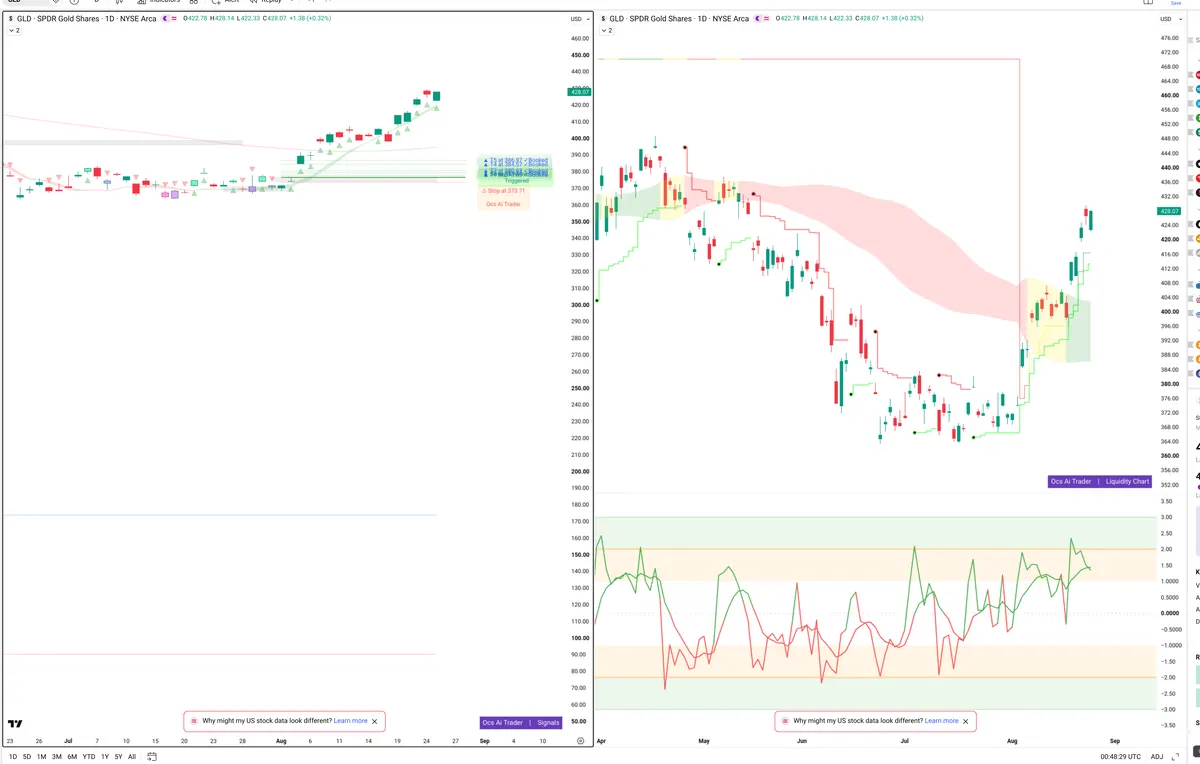This screenshot has width=1200, height=764.
Task: Click the Stop at 373.71 label
Action: tap(504, 190)
